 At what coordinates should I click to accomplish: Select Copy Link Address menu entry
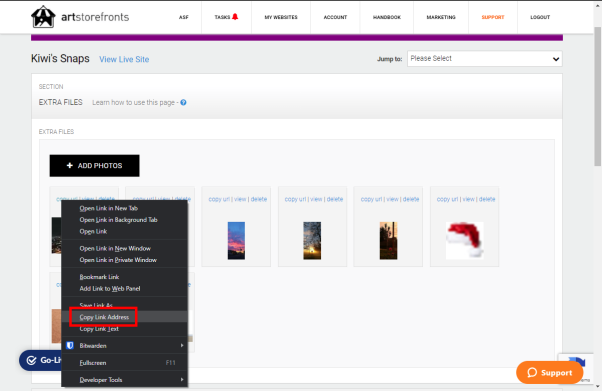(x=124, y=317)
